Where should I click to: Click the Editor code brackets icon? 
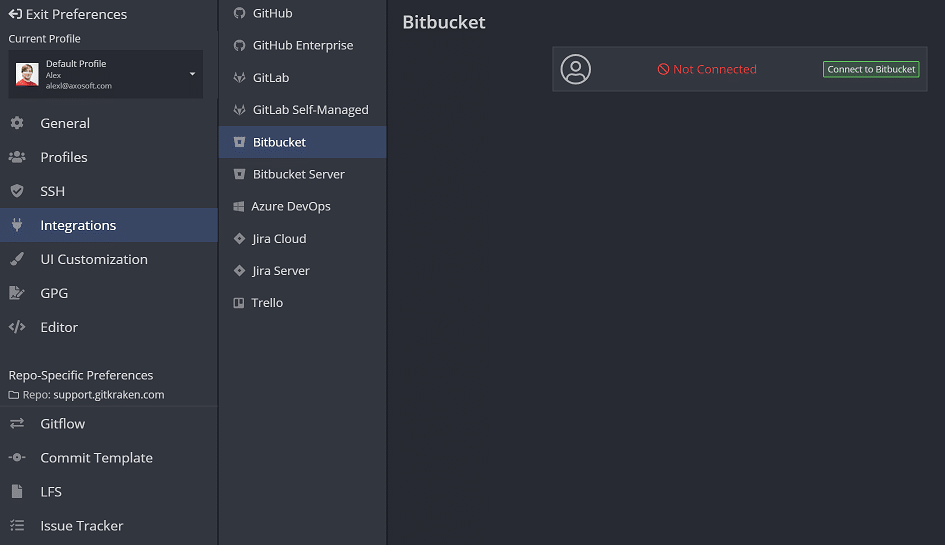point(17,327)
